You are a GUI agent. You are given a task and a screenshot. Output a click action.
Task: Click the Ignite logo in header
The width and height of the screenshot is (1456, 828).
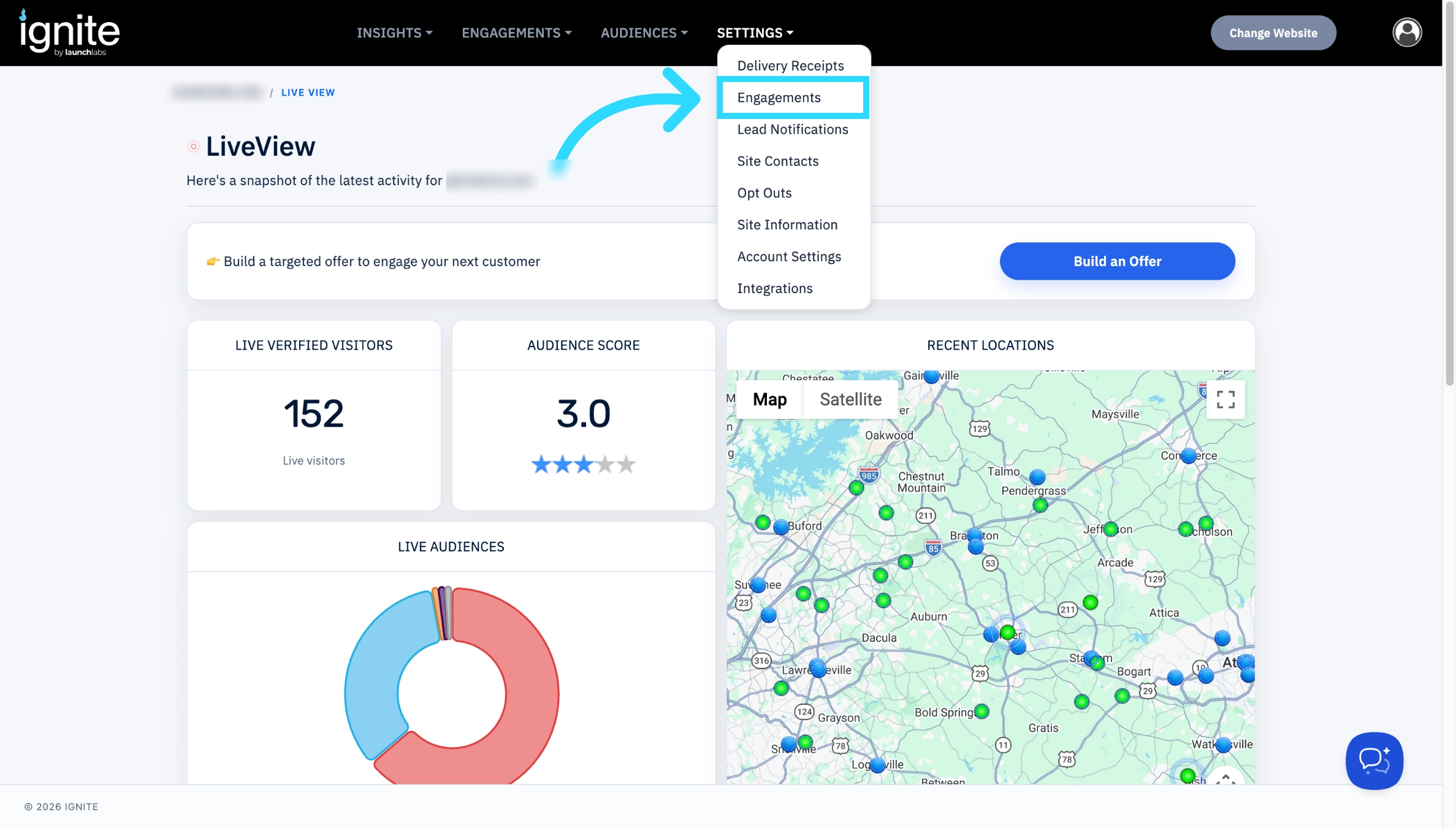click(x=69, y=33)
